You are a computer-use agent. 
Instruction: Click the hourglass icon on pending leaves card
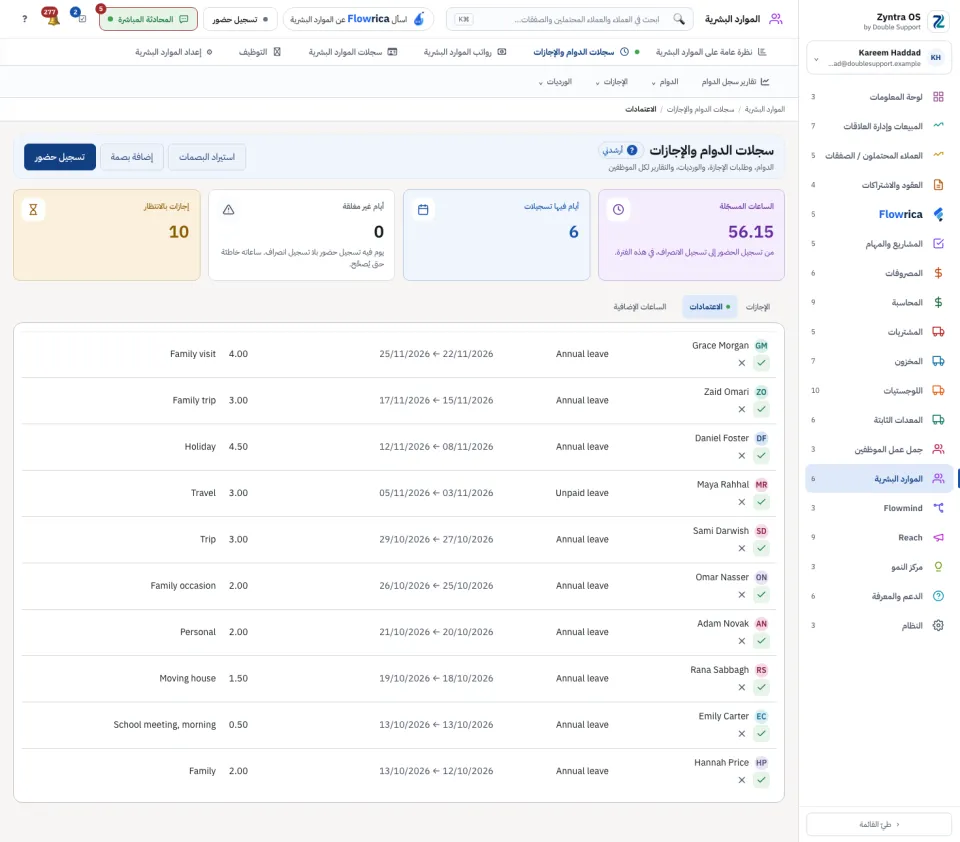(33, 209)
